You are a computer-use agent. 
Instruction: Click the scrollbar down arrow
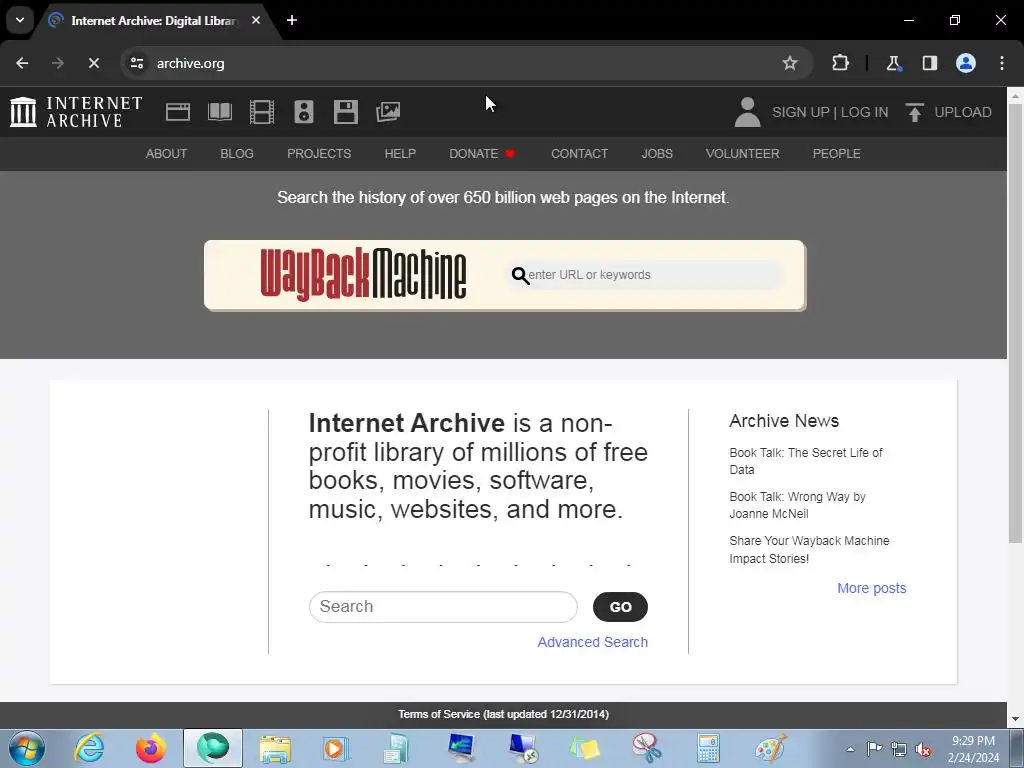pos(1015,720)
